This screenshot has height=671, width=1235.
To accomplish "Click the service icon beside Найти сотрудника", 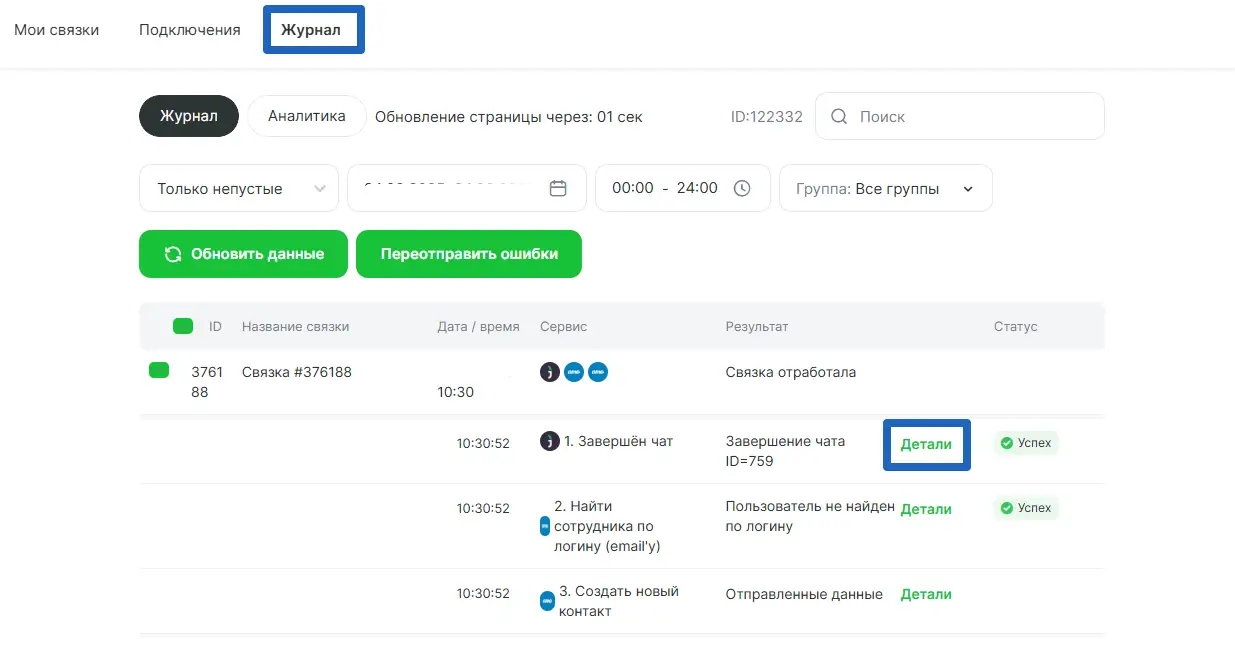I will tap(545, 526).
